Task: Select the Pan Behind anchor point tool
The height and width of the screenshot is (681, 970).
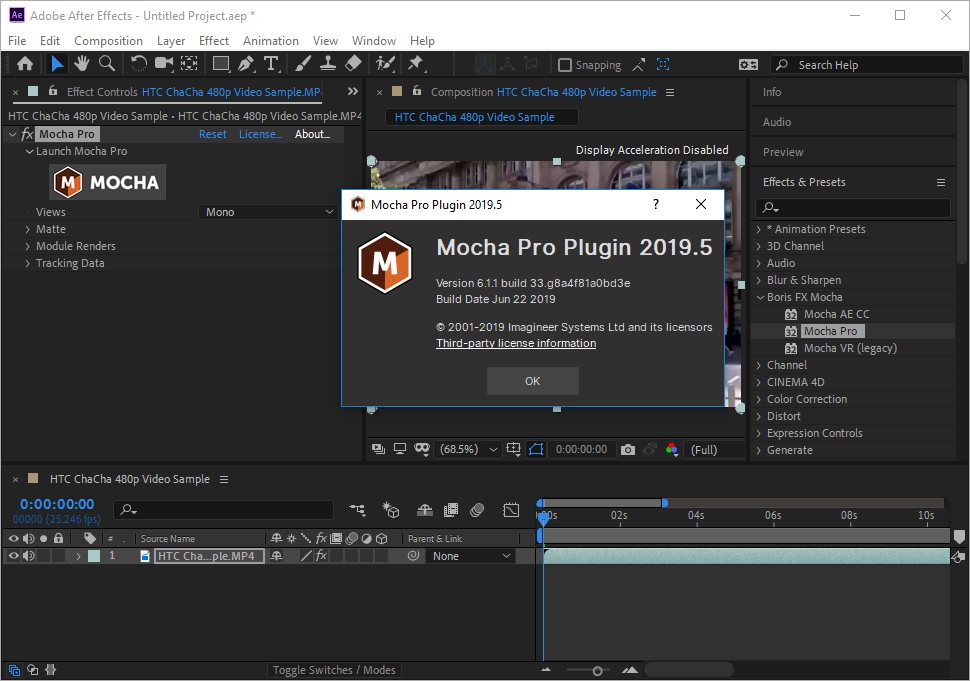Action: (x=189, y=64)
